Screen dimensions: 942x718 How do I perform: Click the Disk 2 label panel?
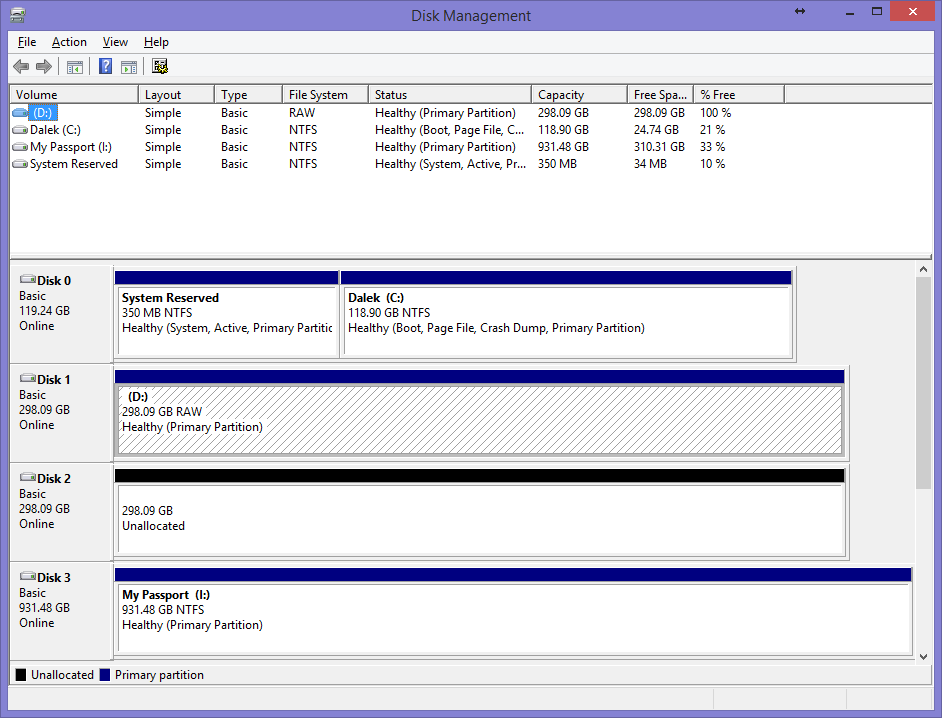coord(61,512)
